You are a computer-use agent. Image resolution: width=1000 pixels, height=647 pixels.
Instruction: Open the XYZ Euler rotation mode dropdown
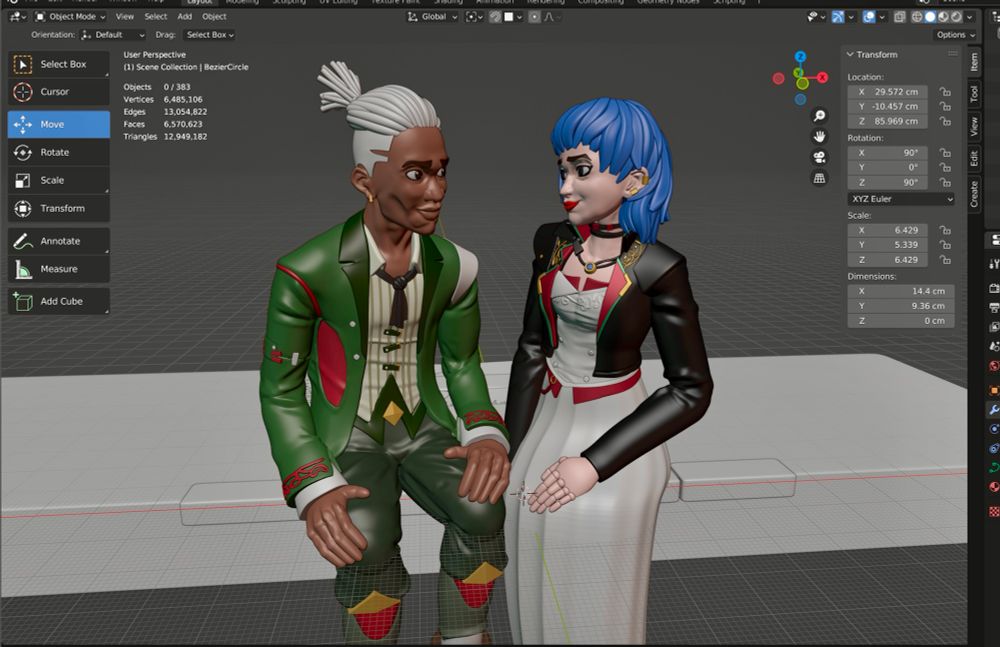(901, 199)
